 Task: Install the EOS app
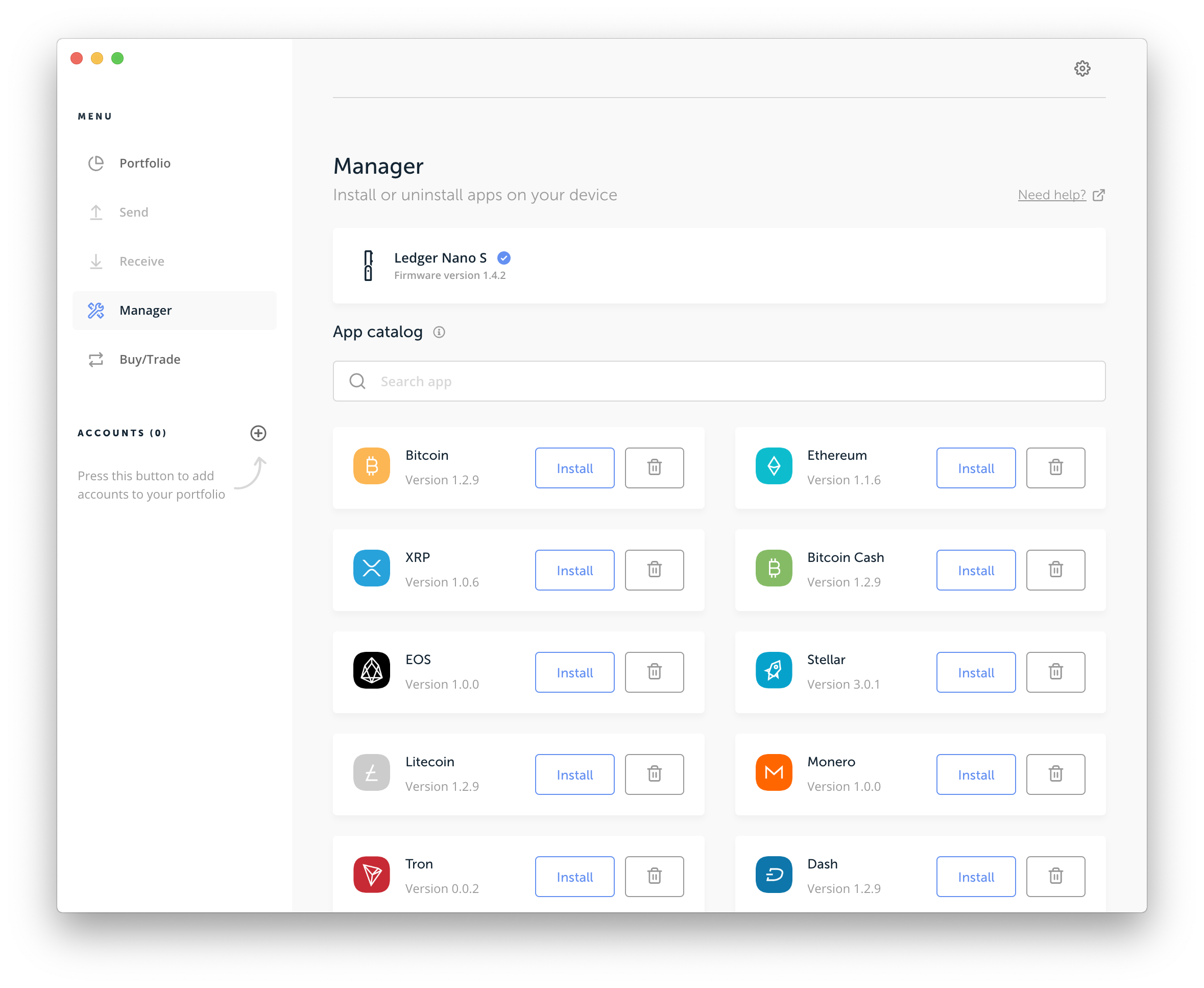point(574,672)
